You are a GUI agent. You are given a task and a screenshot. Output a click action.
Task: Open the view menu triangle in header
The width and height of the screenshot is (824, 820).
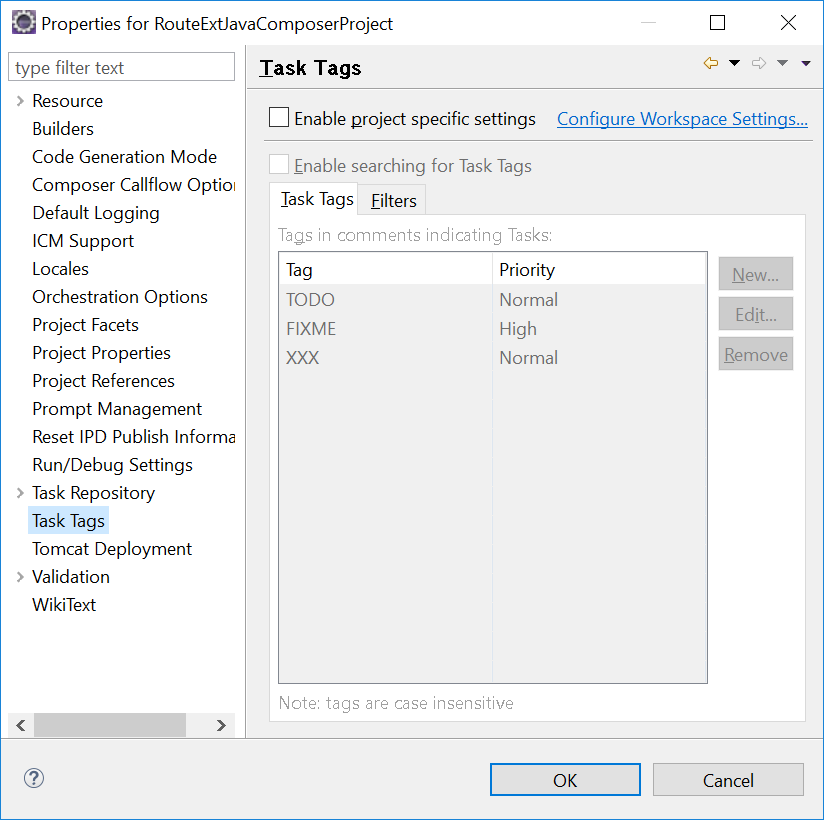pos(806,64)
